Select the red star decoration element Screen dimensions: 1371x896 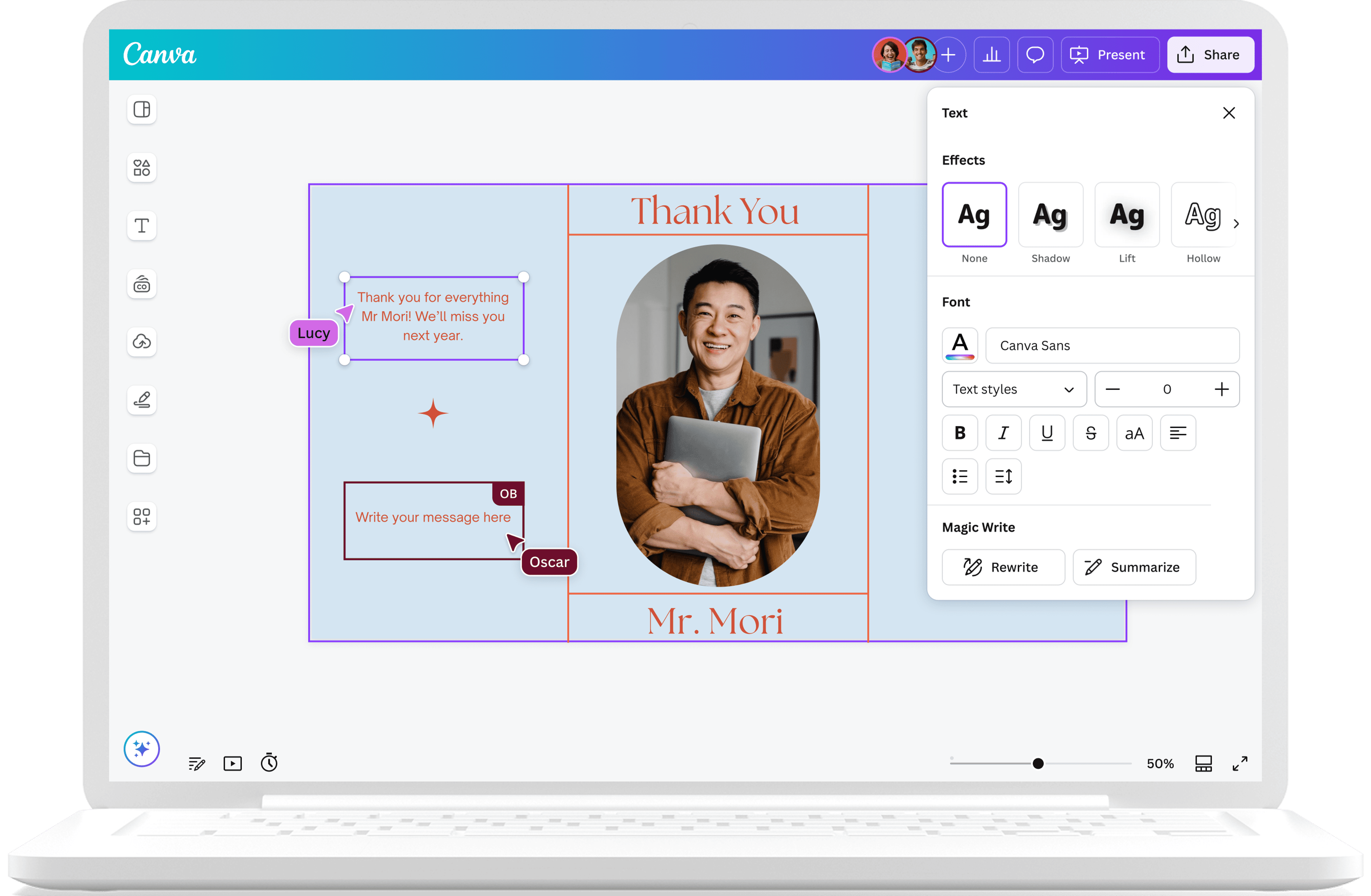coord(433,414)
